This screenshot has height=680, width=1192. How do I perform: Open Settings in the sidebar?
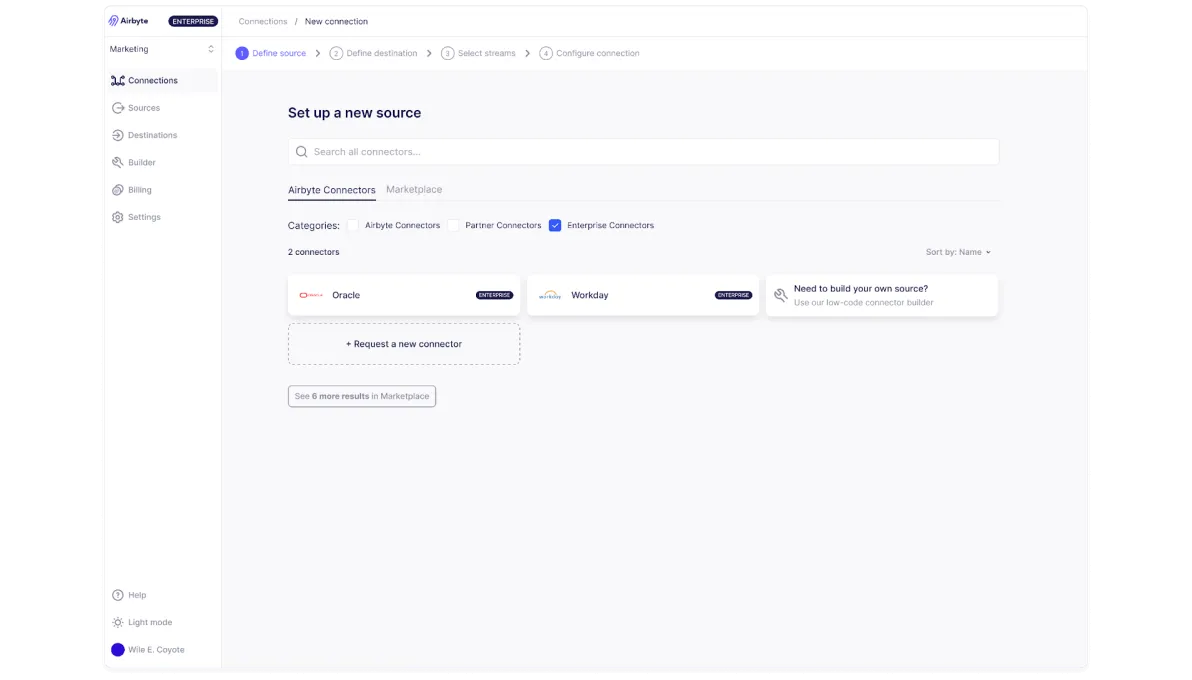[163, 218]
